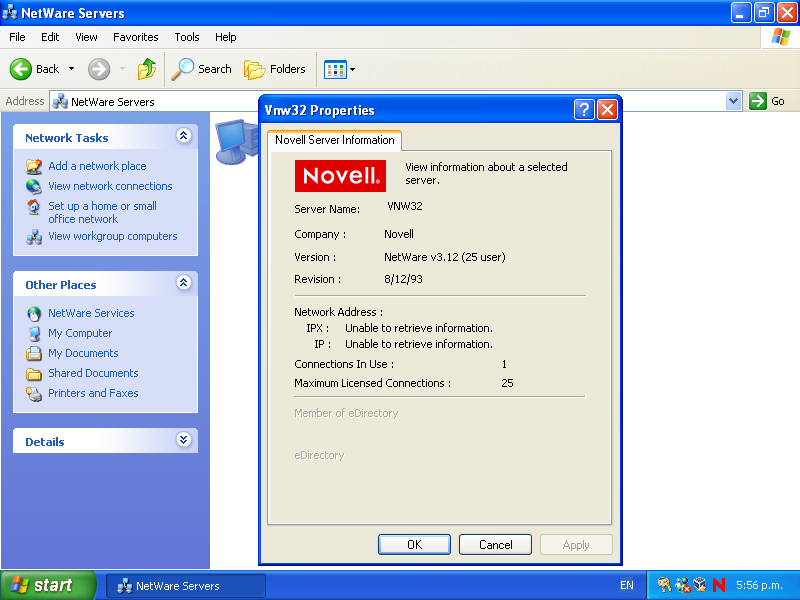Collapse the Network Tasks panel
This screenshot has width=800, height=600.
(x=184, y=136)
